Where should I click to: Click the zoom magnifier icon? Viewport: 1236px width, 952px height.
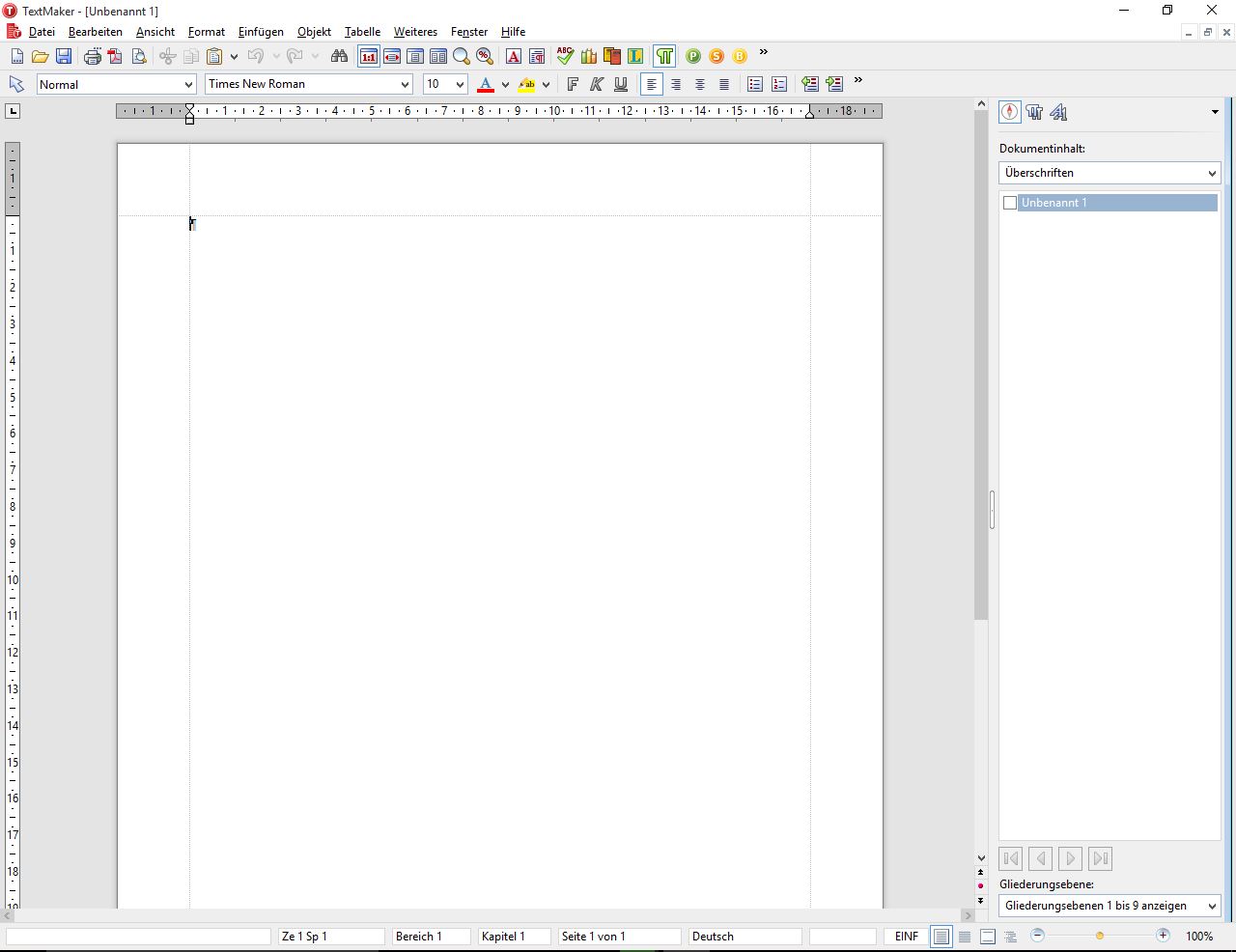coord(462,57)
